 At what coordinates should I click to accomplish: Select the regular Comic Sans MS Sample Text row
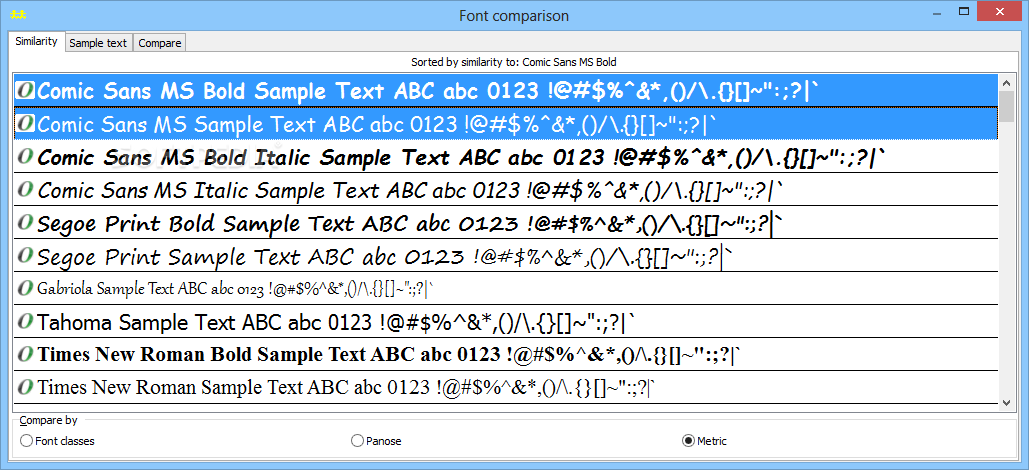pyautogui.click(x=506, y=123)
